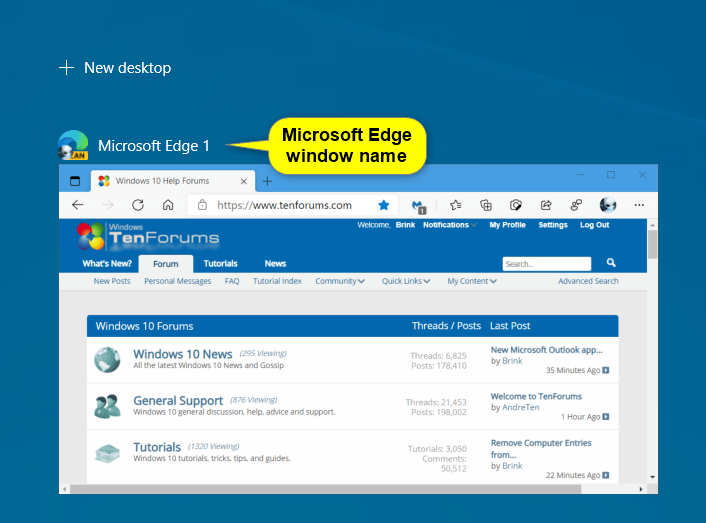Image resolution: width=706 pixels, height=523 pixels.
Task: View site information lock icon
Action: [x=202, y=205]
